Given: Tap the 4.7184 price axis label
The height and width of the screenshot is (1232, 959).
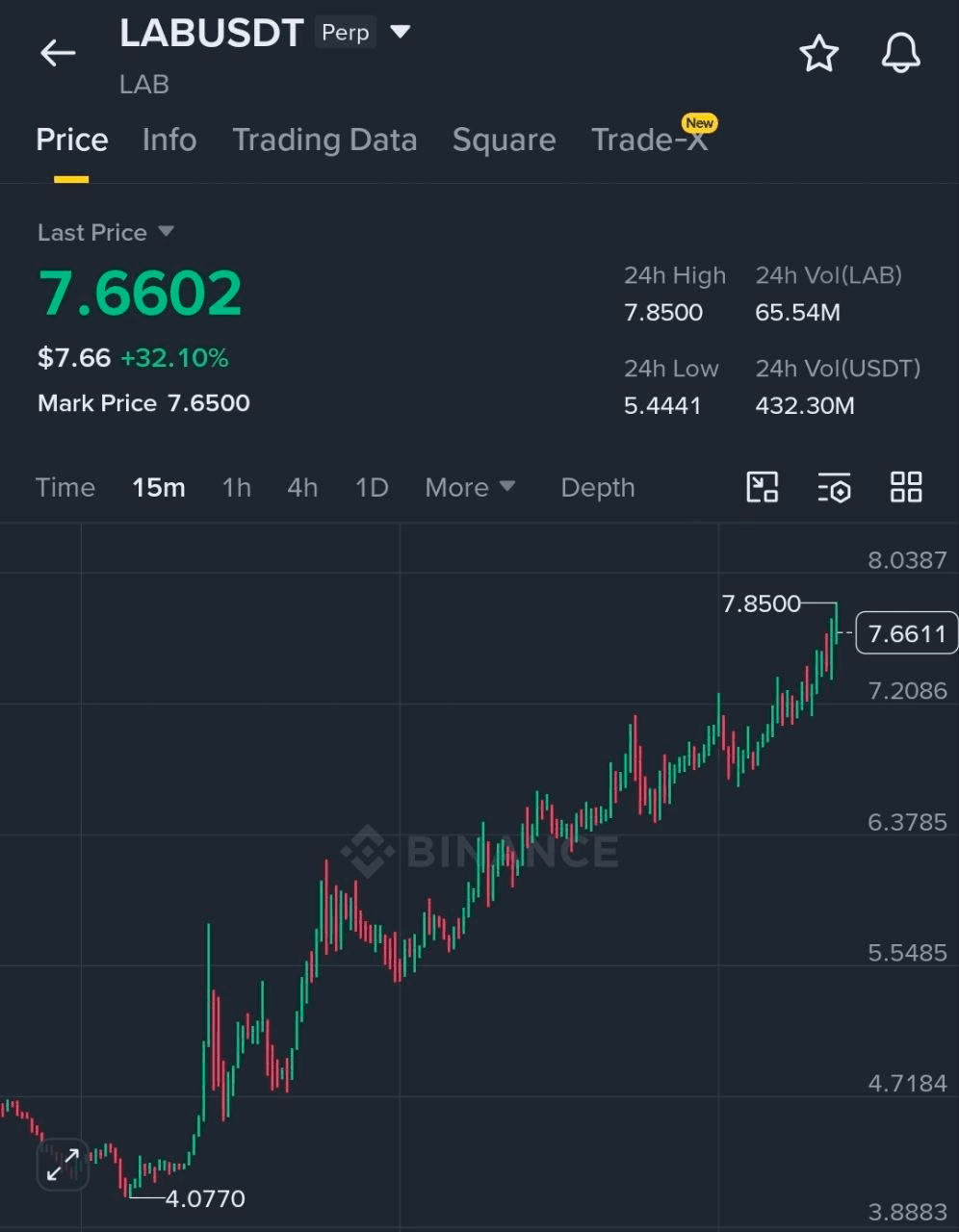Looking at the screenshot, I should [x=907, y=1084].
